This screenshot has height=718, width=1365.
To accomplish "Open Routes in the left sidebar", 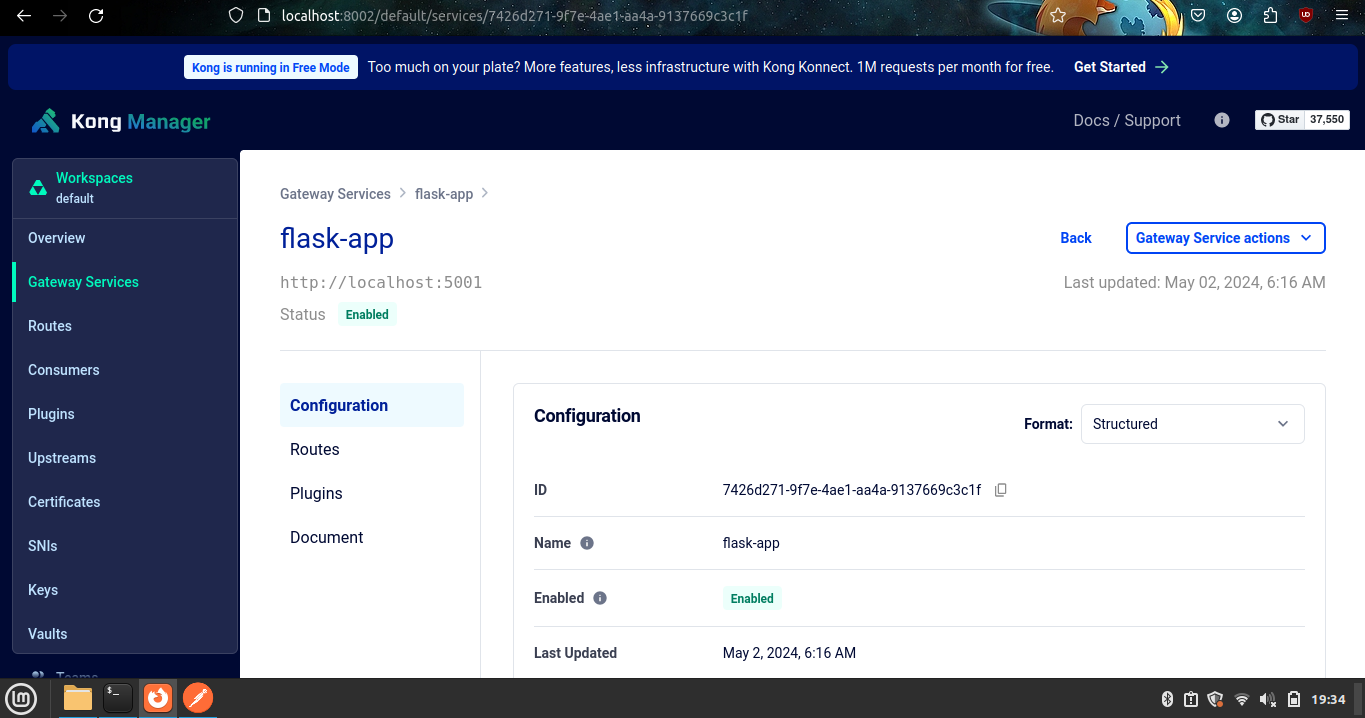I will click(x=125, y=326).
